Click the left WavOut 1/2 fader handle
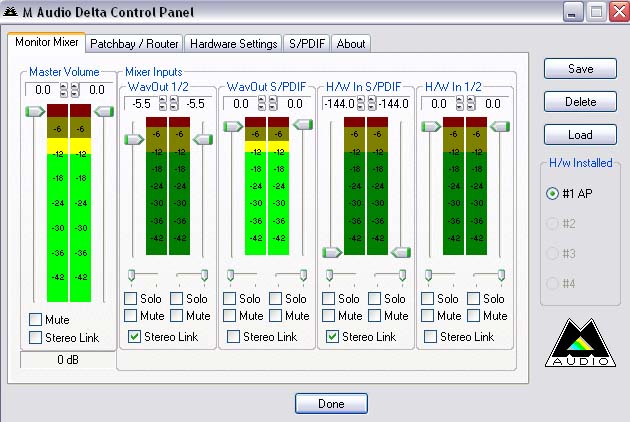630x422 pixels. click(x=134, y=139)
